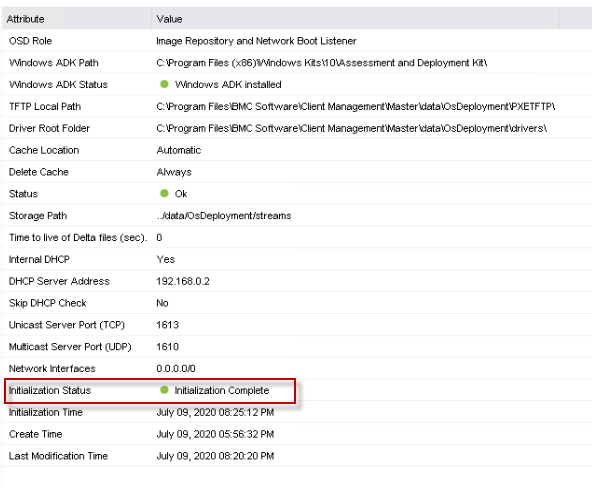Click the green Initialization Complete status dot

[164, 390]
